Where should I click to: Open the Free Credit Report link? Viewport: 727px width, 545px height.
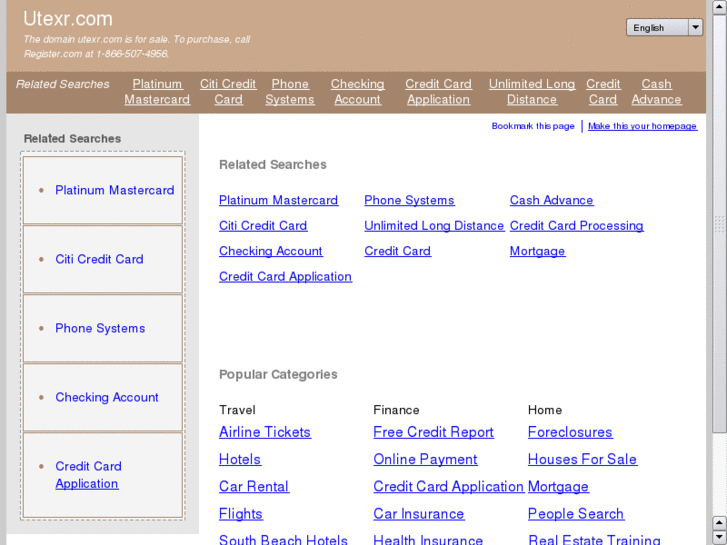tap(434, 432)
